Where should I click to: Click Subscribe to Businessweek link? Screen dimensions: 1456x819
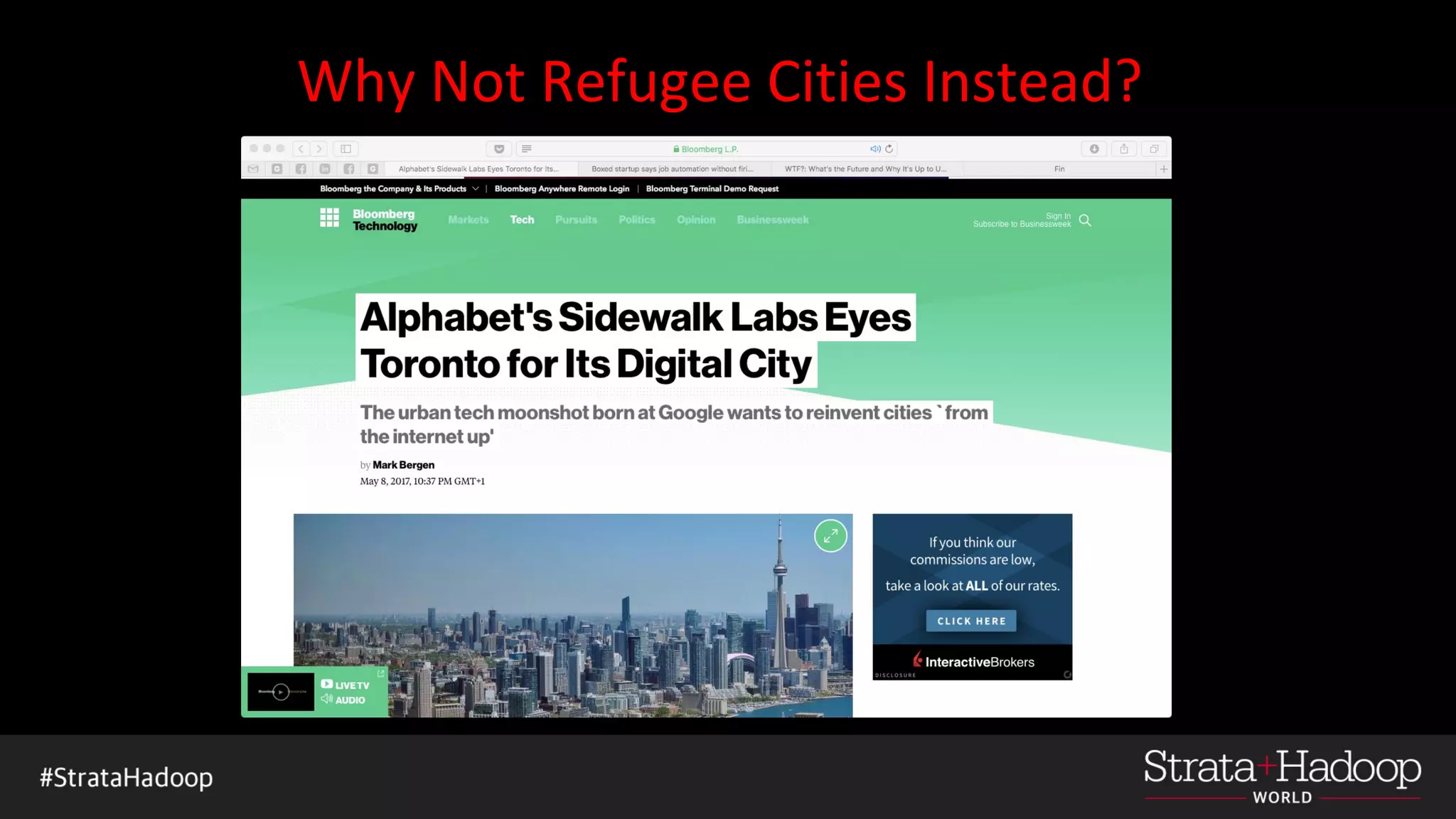1022,224
